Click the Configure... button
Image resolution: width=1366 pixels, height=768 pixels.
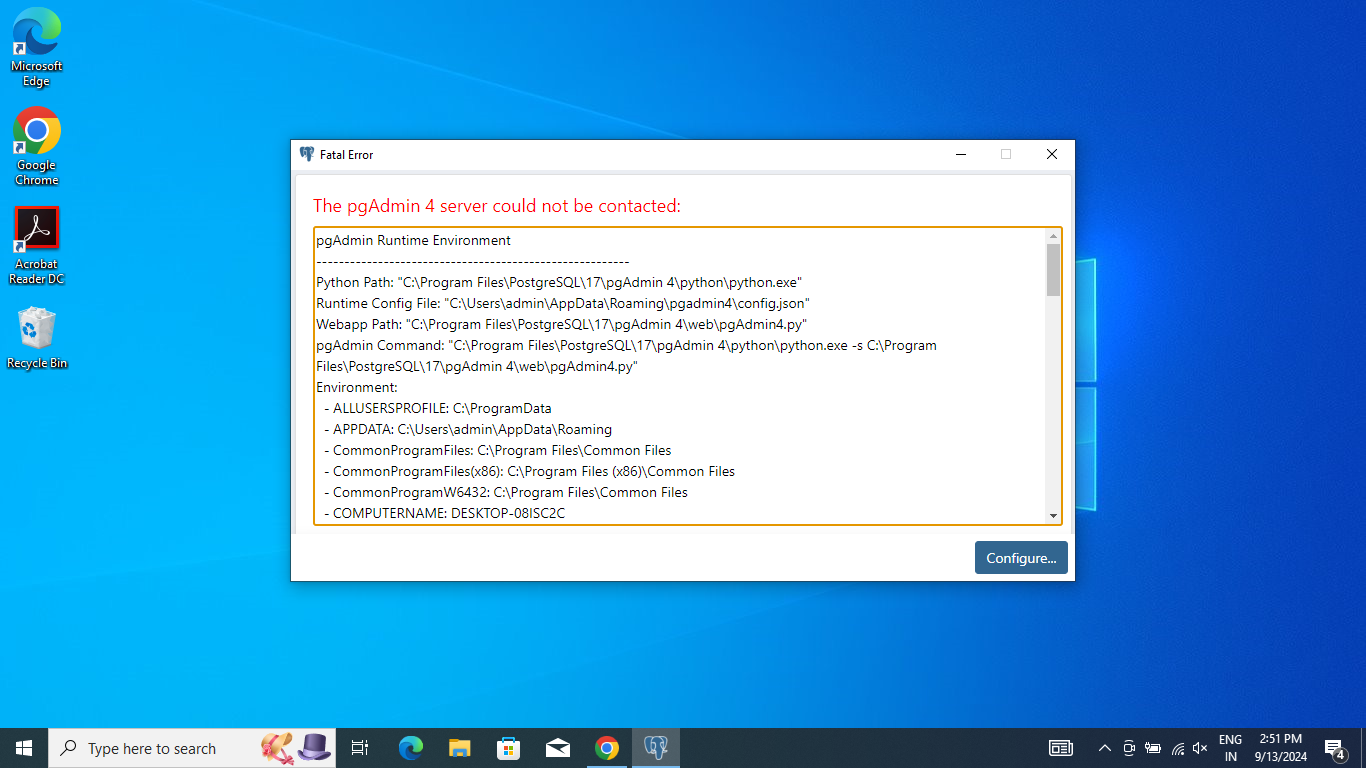coord(1021,558)
